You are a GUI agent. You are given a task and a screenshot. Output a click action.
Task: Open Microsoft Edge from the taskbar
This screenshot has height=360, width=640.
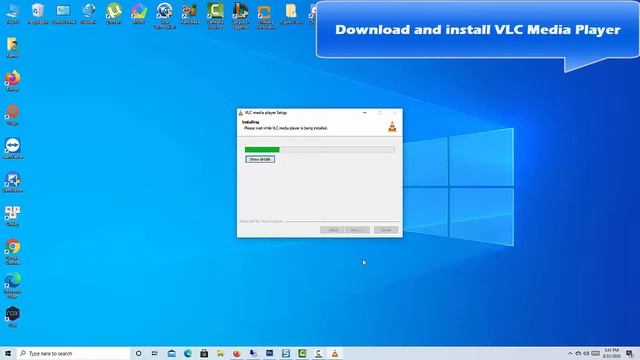coord(188,353)
